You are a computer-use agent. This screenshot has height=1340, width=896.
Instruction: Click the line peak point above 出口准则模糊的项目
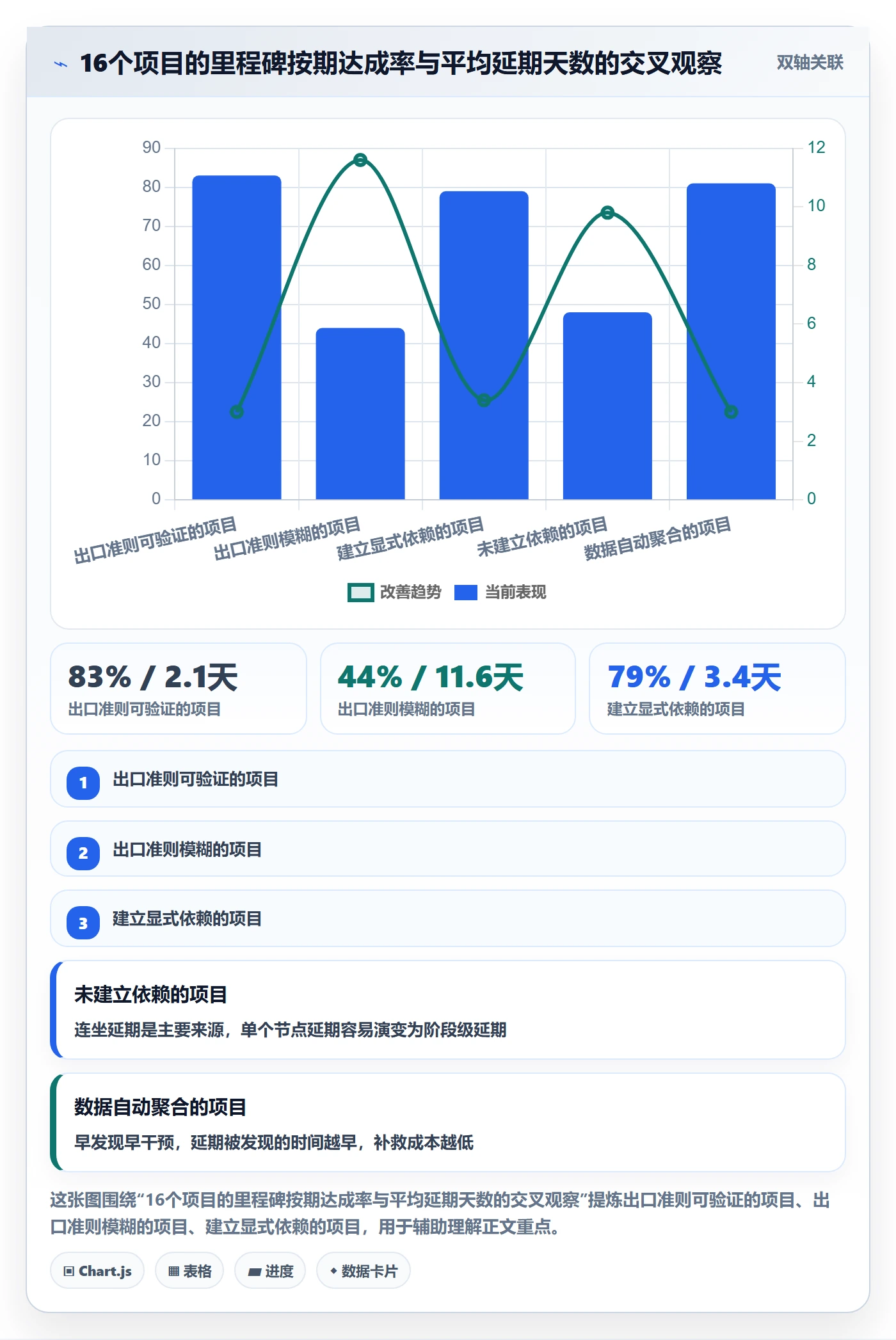pos(360,160)
